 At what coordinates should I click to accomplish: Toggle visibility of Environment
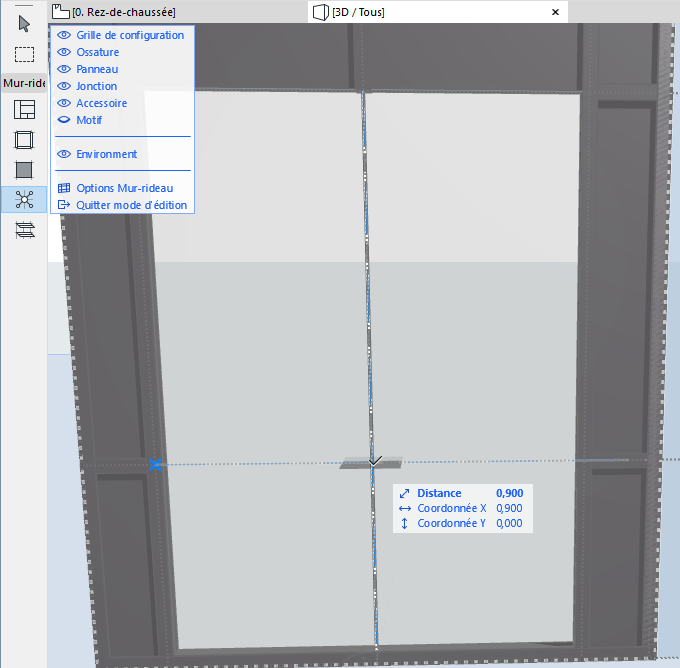(64, 154)
